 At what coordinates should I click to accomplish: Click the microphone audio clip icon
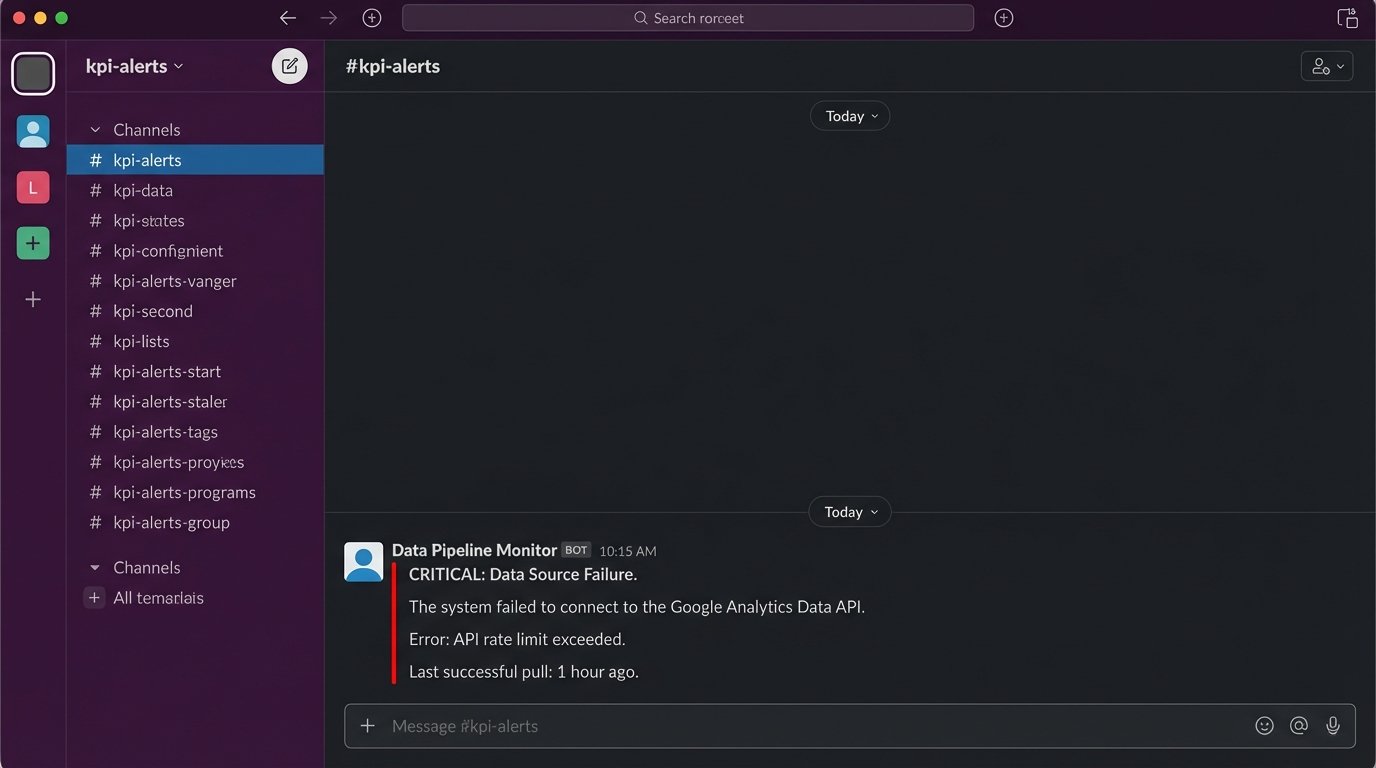pyautogui.click(x=1332, y=726)
